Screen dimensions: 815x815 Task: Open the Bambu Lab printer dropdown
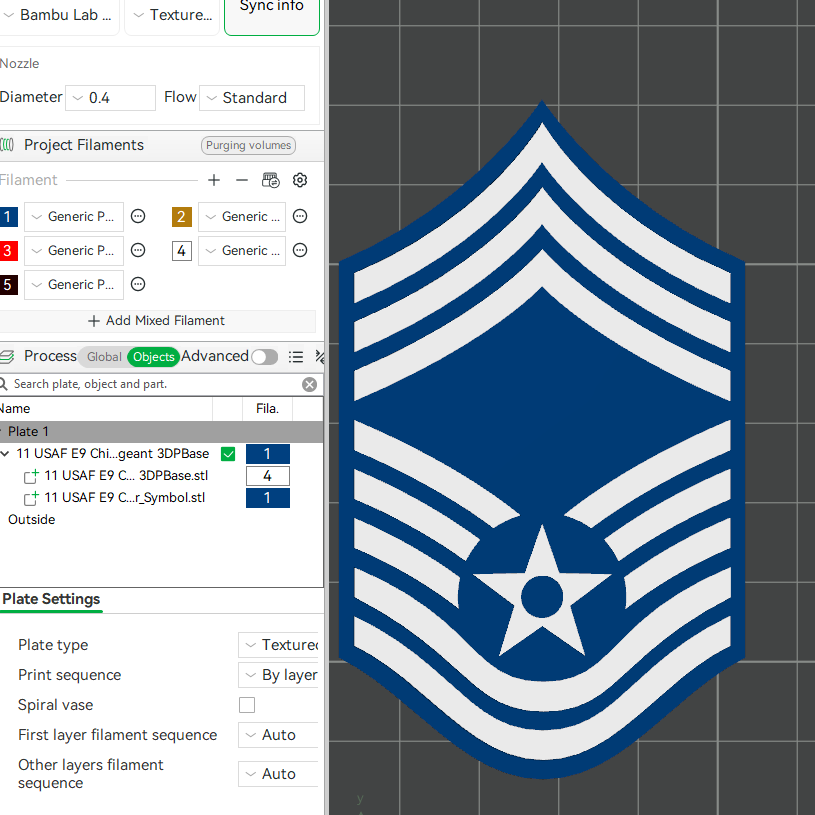[x=58, y=16]
